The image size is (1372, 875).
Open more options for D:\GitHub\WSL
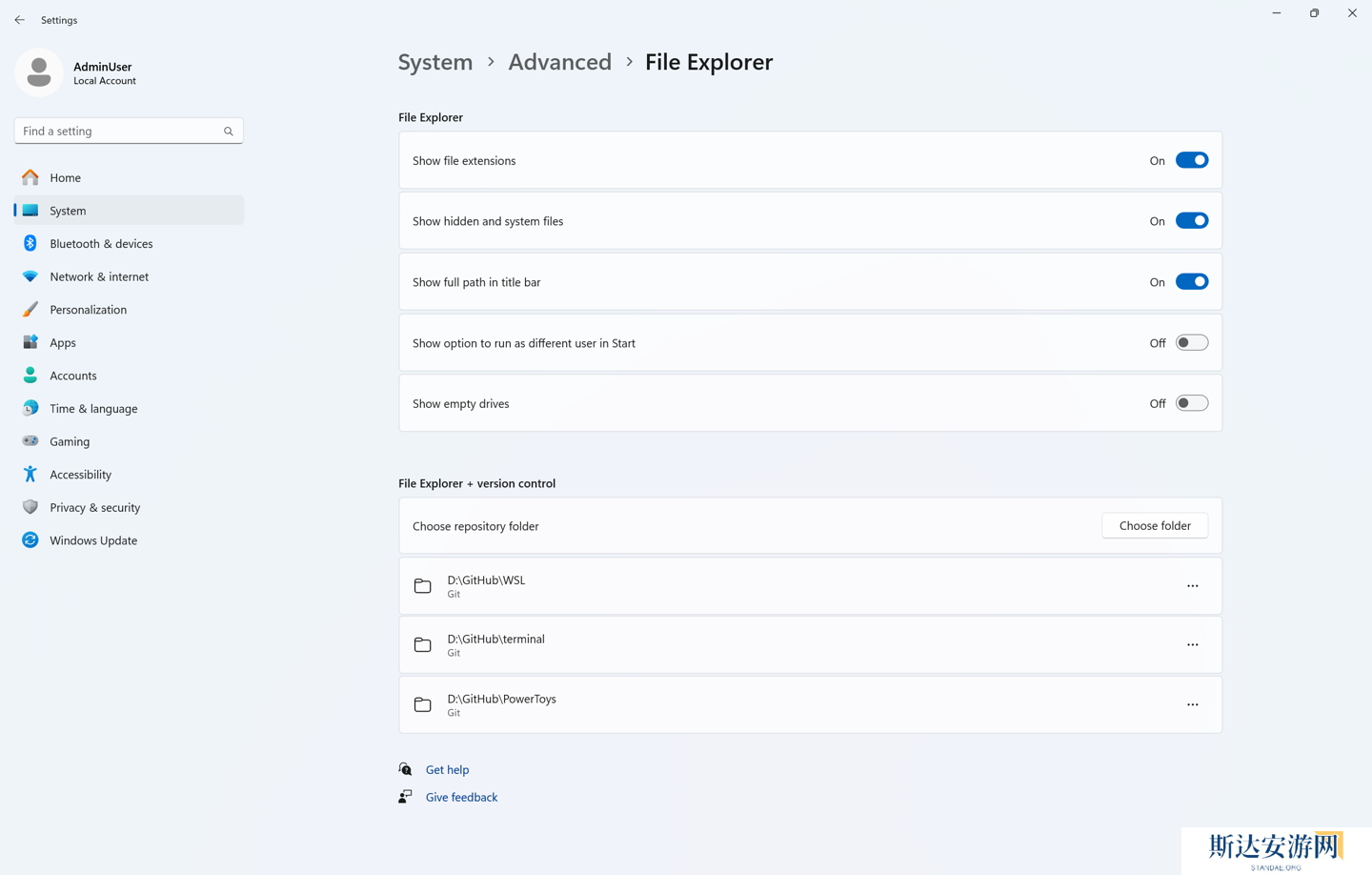[x=1192, y=586]
